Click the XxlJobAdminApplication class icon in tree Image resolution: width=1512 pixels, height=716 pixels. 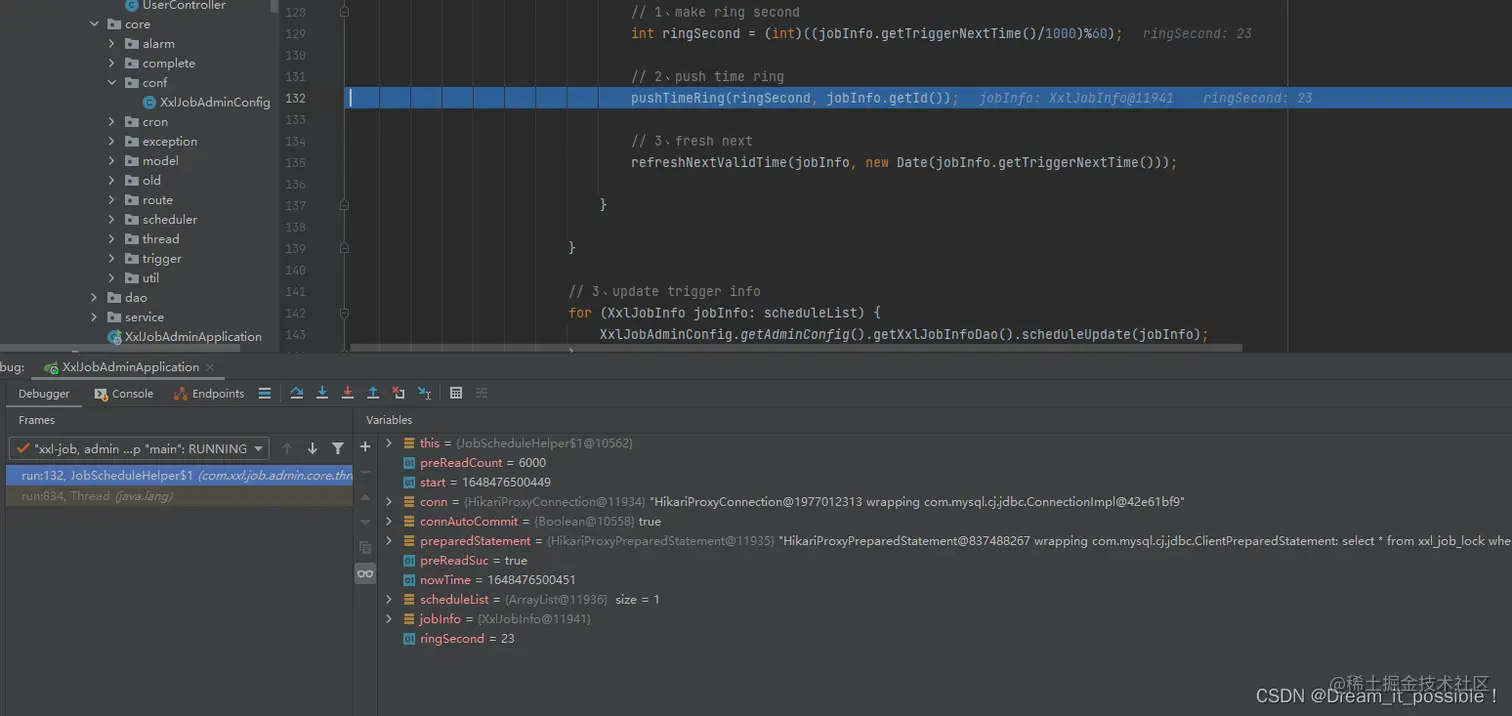(x=114, y=337)
